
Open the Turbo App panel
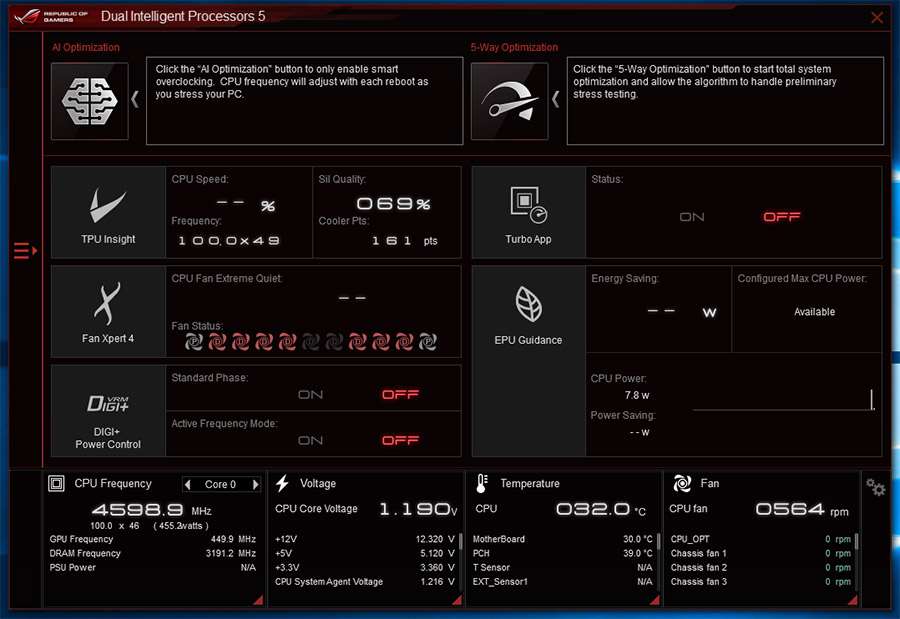pyautogui.click(x=528, y=212)
